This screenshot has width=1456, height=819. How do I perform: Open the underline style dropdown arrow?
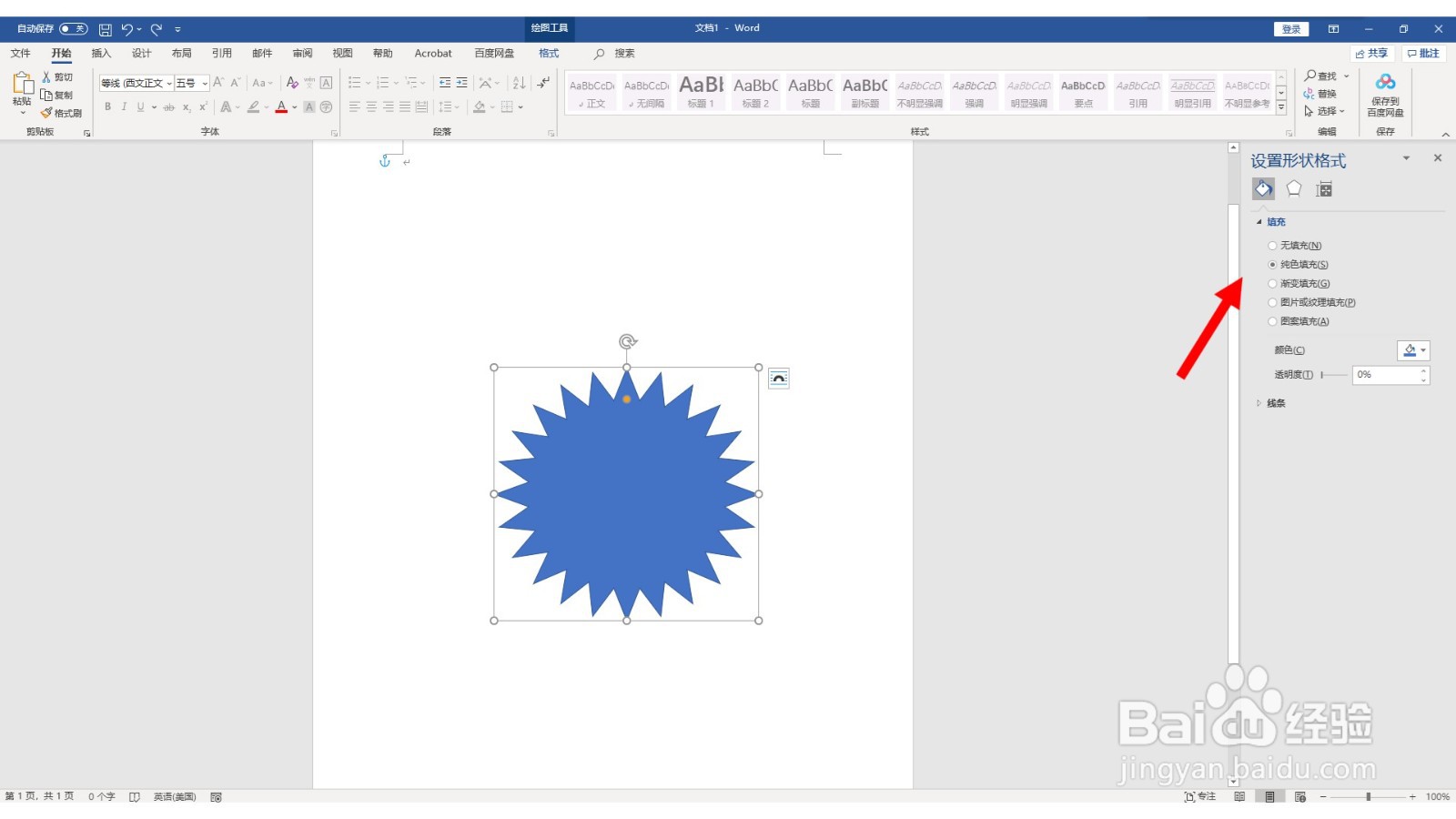click(154, 107)
